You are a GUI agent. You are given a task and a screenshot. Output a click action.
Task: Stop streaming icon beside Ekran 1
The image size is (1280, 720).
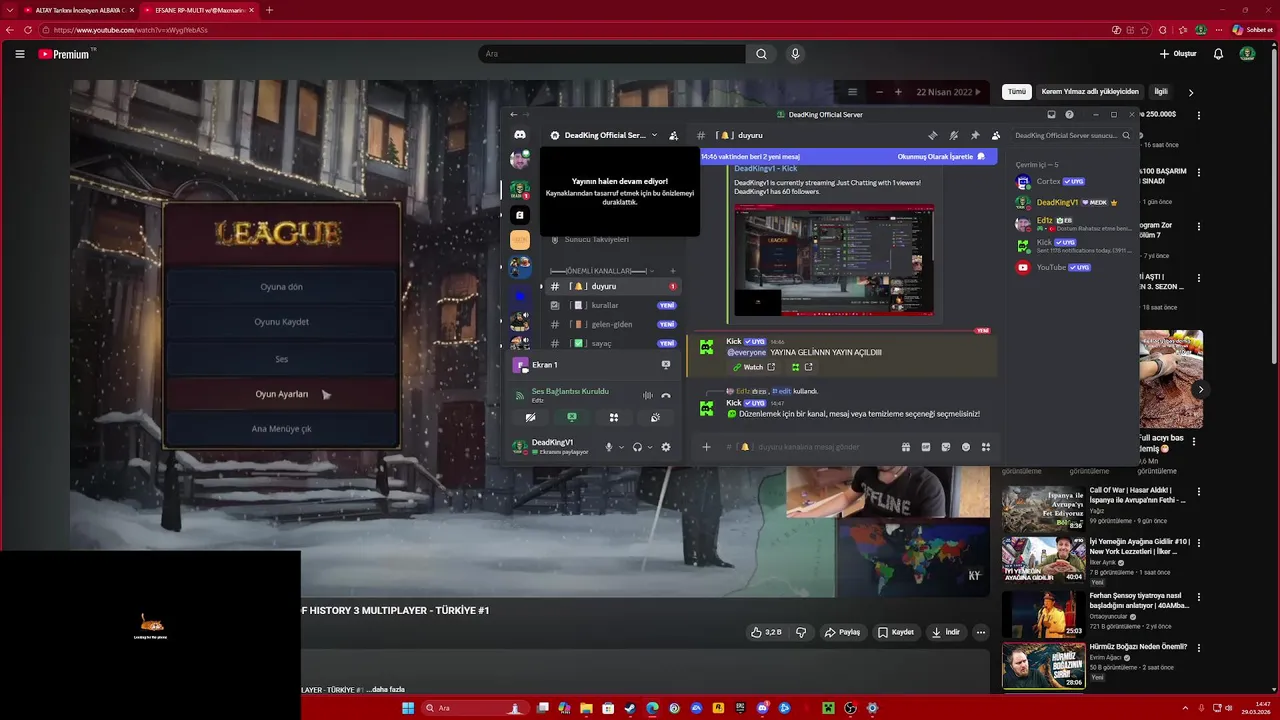[666, 365]
